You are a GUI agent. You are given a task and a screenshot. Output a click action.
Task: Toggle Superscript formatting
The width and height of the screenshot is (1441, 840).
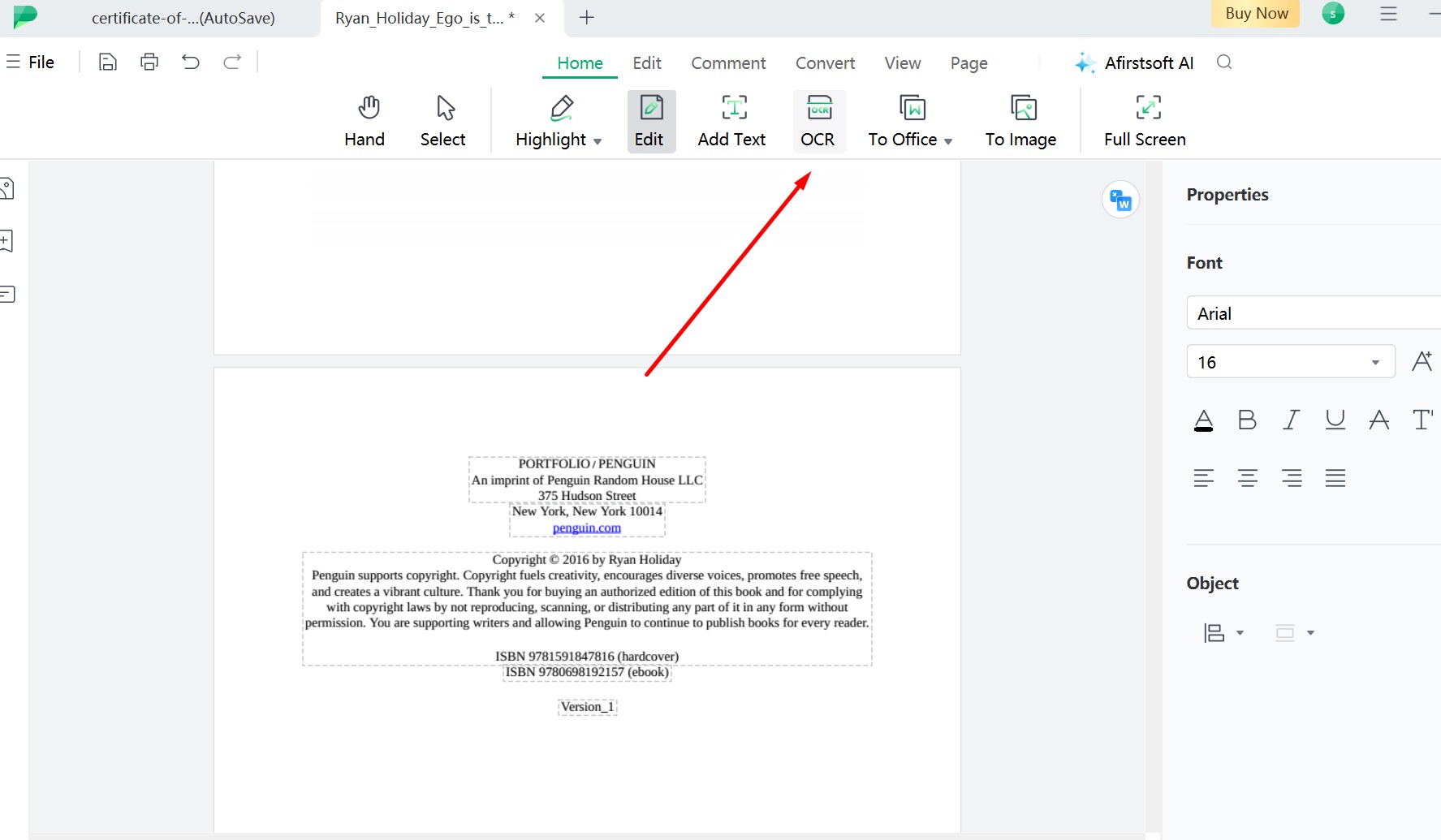[x=1423, y=420]
